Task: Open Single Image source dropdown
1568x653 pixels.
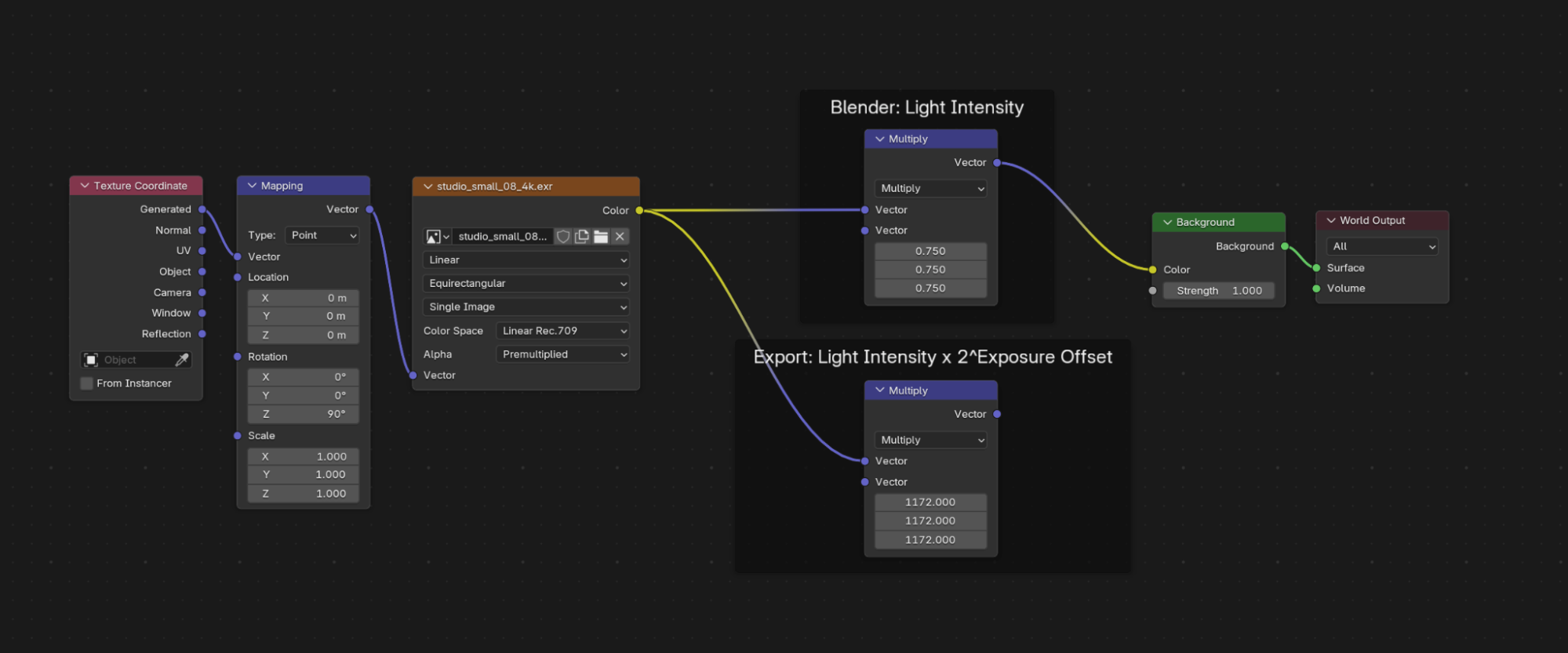Action: point(526,307)
